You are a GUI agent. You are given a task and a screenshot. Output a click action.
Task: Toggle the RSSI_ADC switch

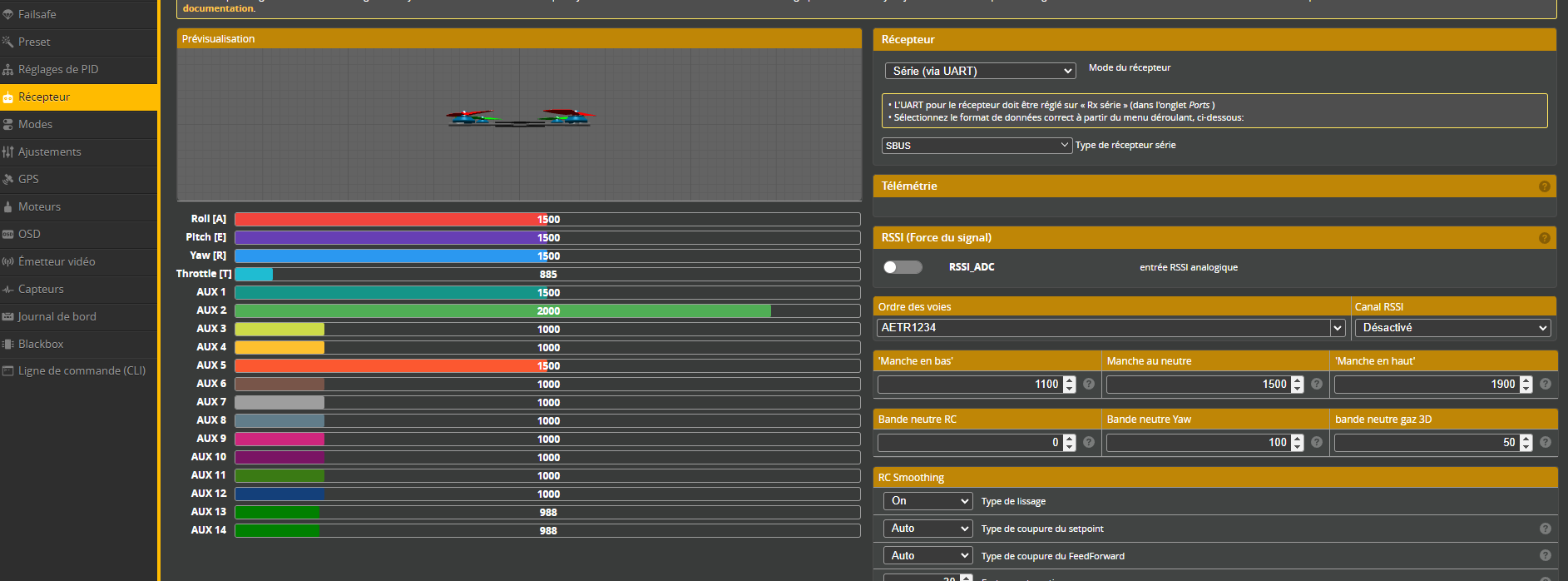point(903,267)
